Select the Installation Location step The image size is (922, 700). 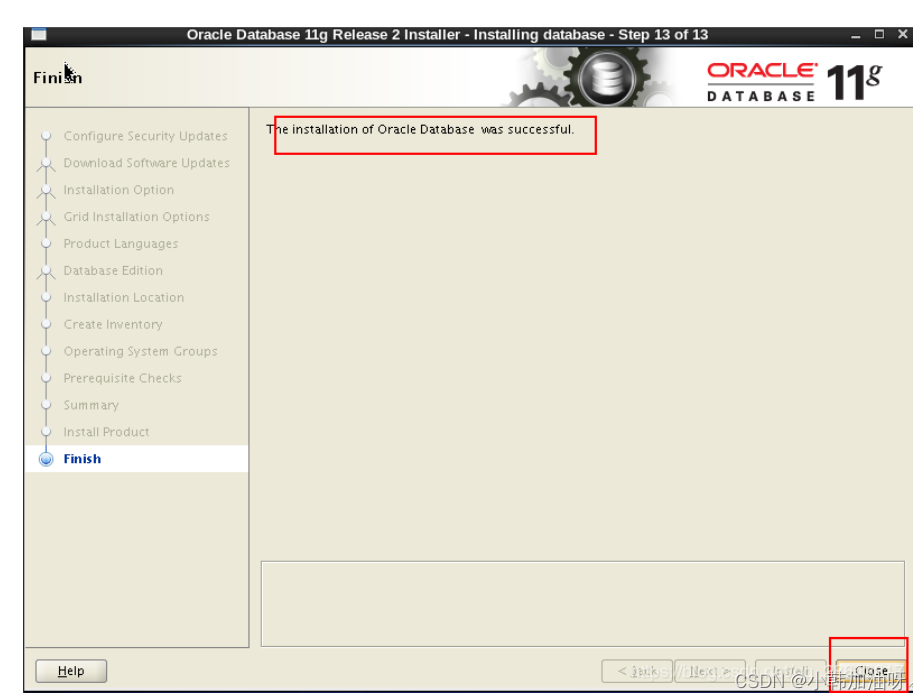[x=123, y=298]
